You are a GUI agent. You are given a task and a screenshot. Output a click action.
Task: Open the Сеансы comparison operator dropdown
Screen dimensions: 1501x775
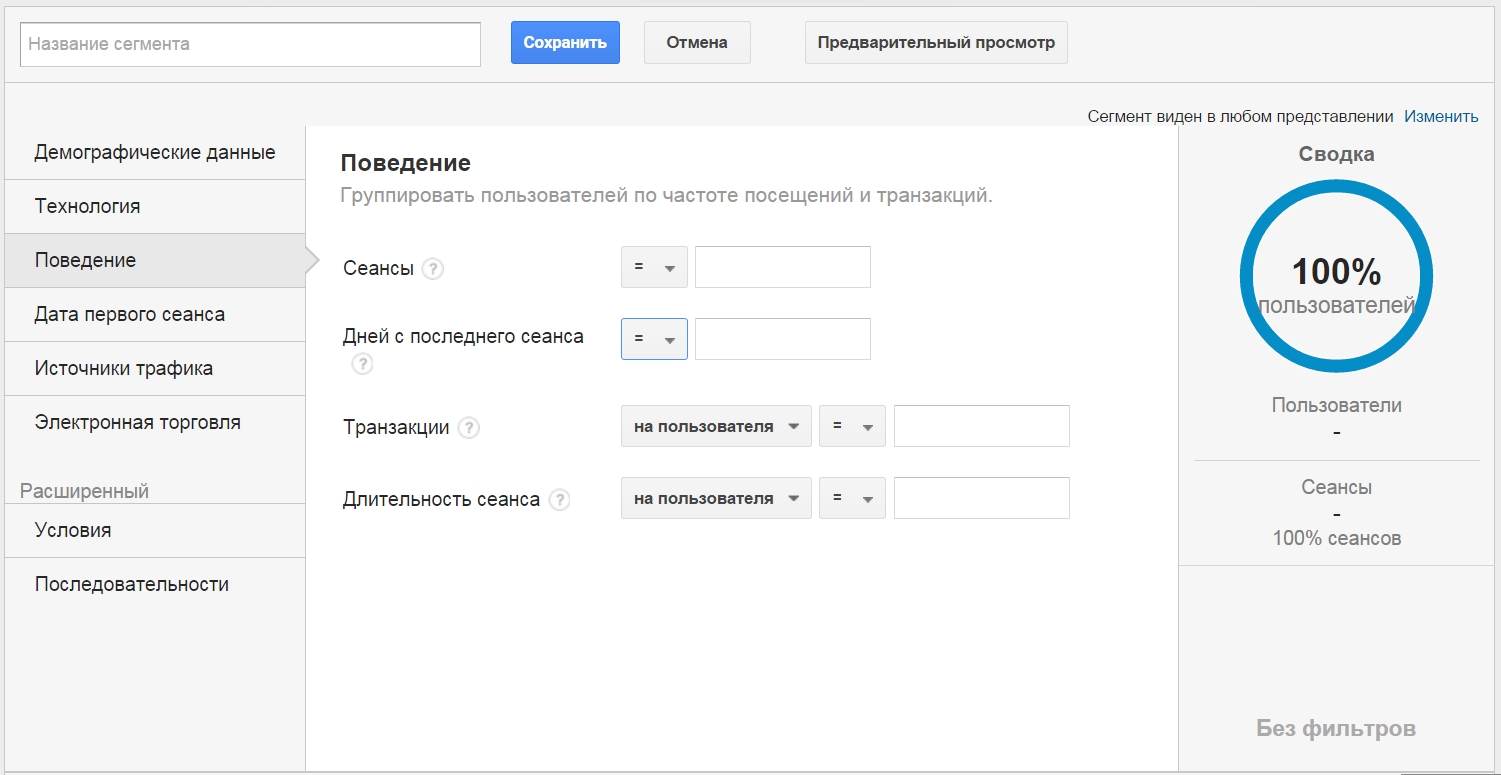(654, 268)
